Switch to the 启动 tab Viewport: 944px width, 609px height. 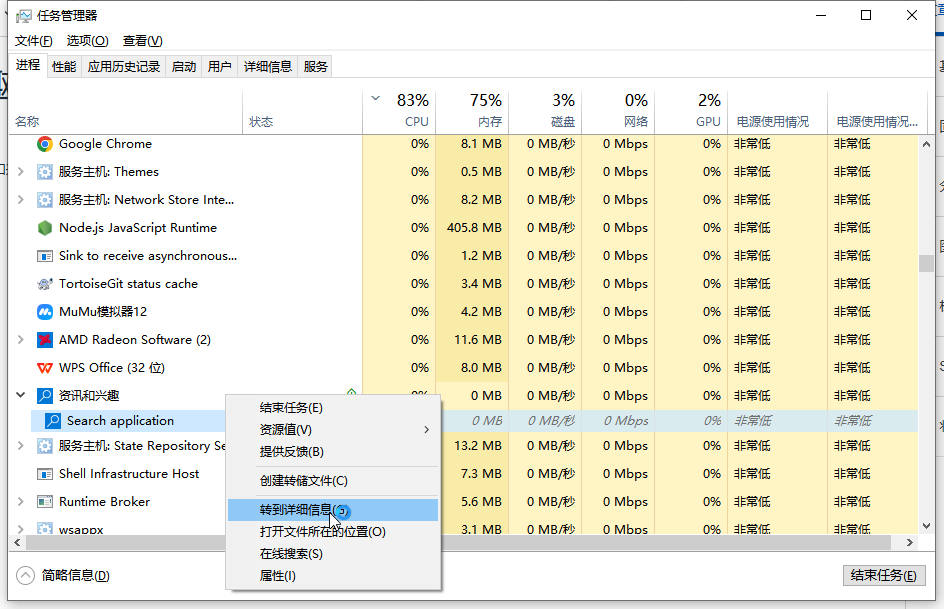184,66
